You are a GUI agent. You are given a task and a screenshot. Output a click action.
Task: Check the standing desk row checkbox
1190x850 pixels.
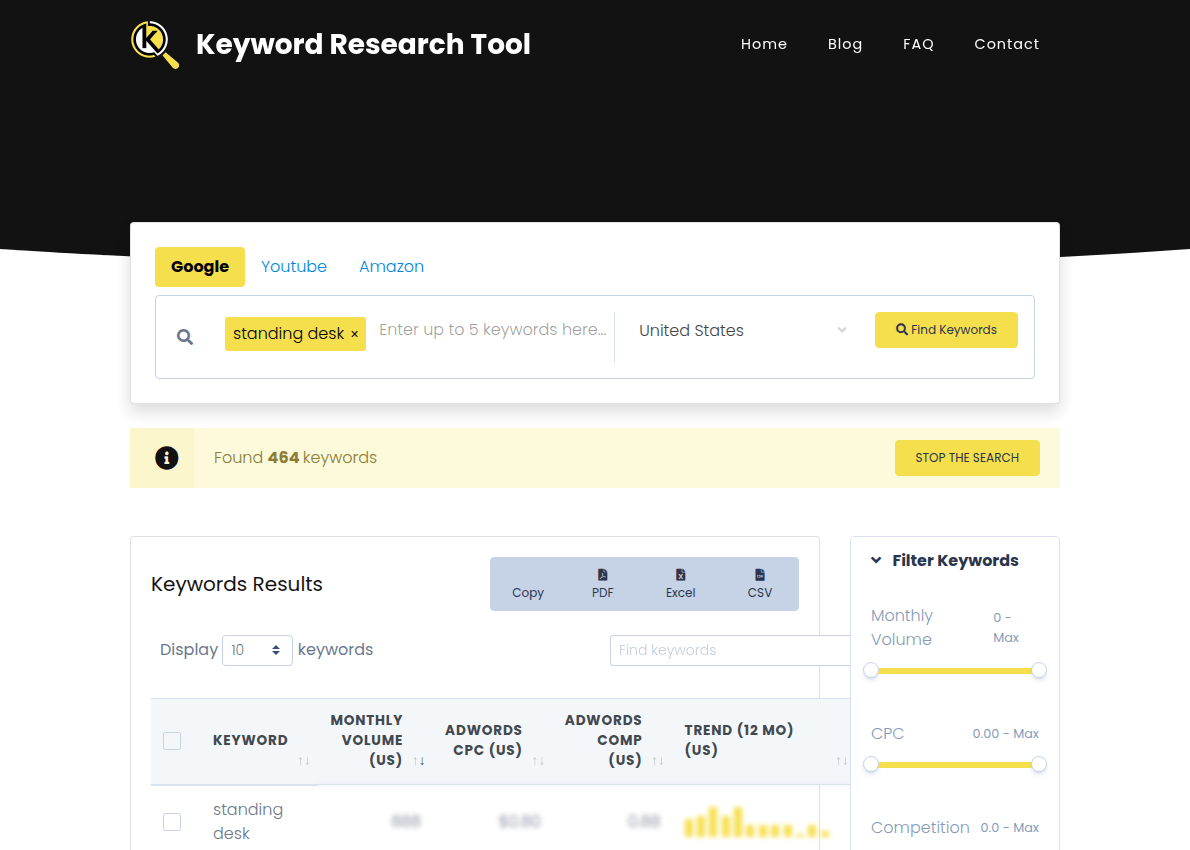pos(172,821)
